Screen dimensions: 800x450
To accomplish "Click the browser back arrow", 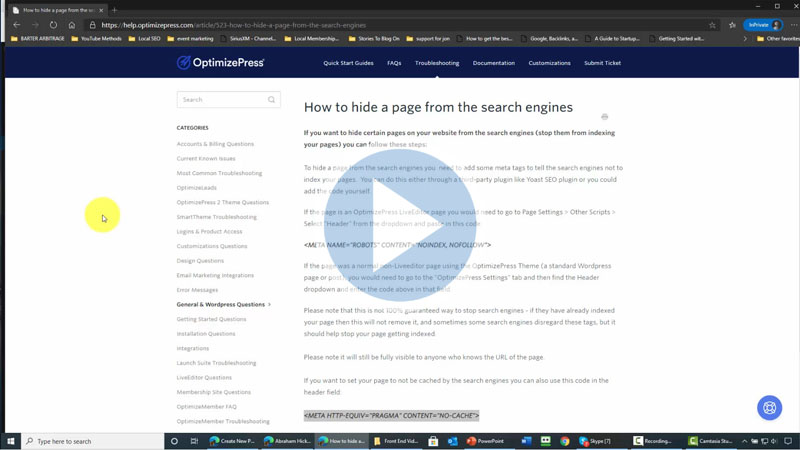I will pyautogui.click(x=16, y=25).
